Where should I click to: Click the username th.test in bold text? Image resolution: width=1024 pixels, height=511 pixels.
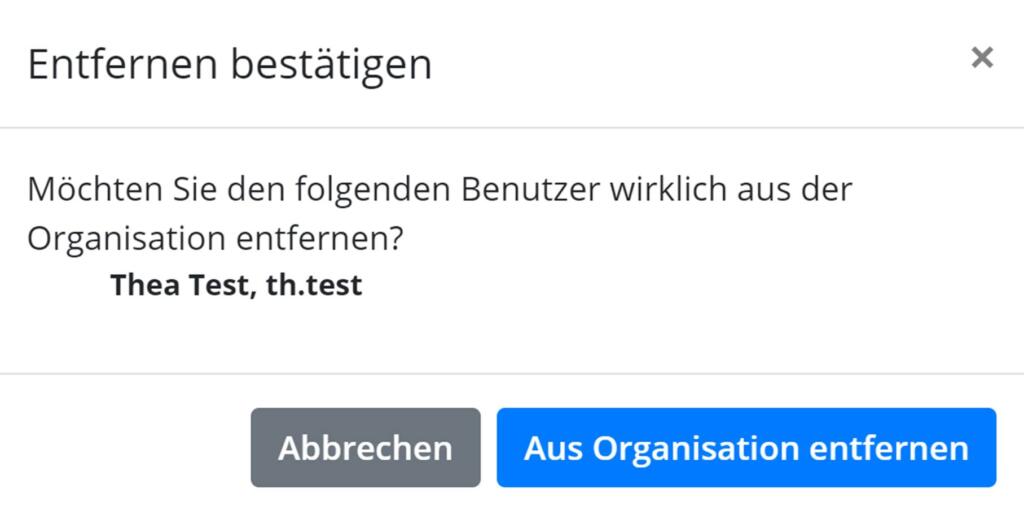point(314,285)
